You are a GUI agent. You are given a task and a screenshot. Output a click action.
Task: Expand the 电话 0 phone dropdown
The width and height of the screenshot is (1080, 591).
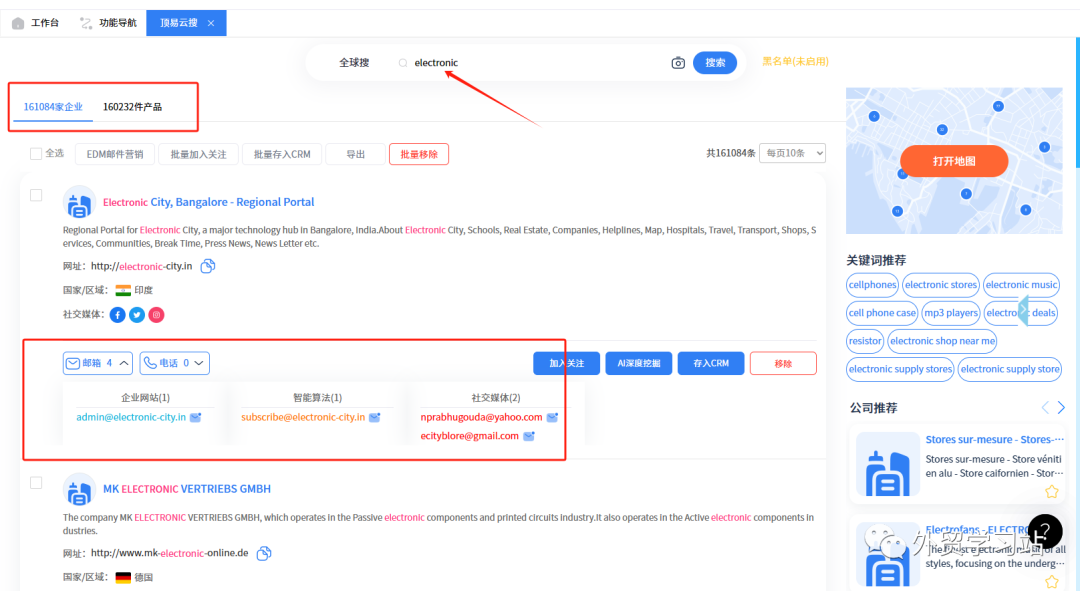coord(175,363)
